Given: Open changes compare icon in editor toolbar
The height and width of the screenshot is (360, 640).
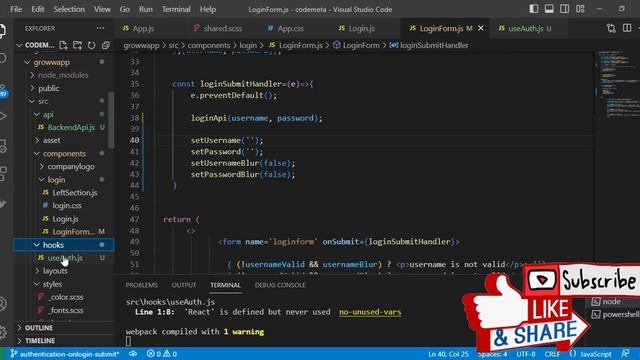Looking at the screenshot, I should [x=611, y=28].
